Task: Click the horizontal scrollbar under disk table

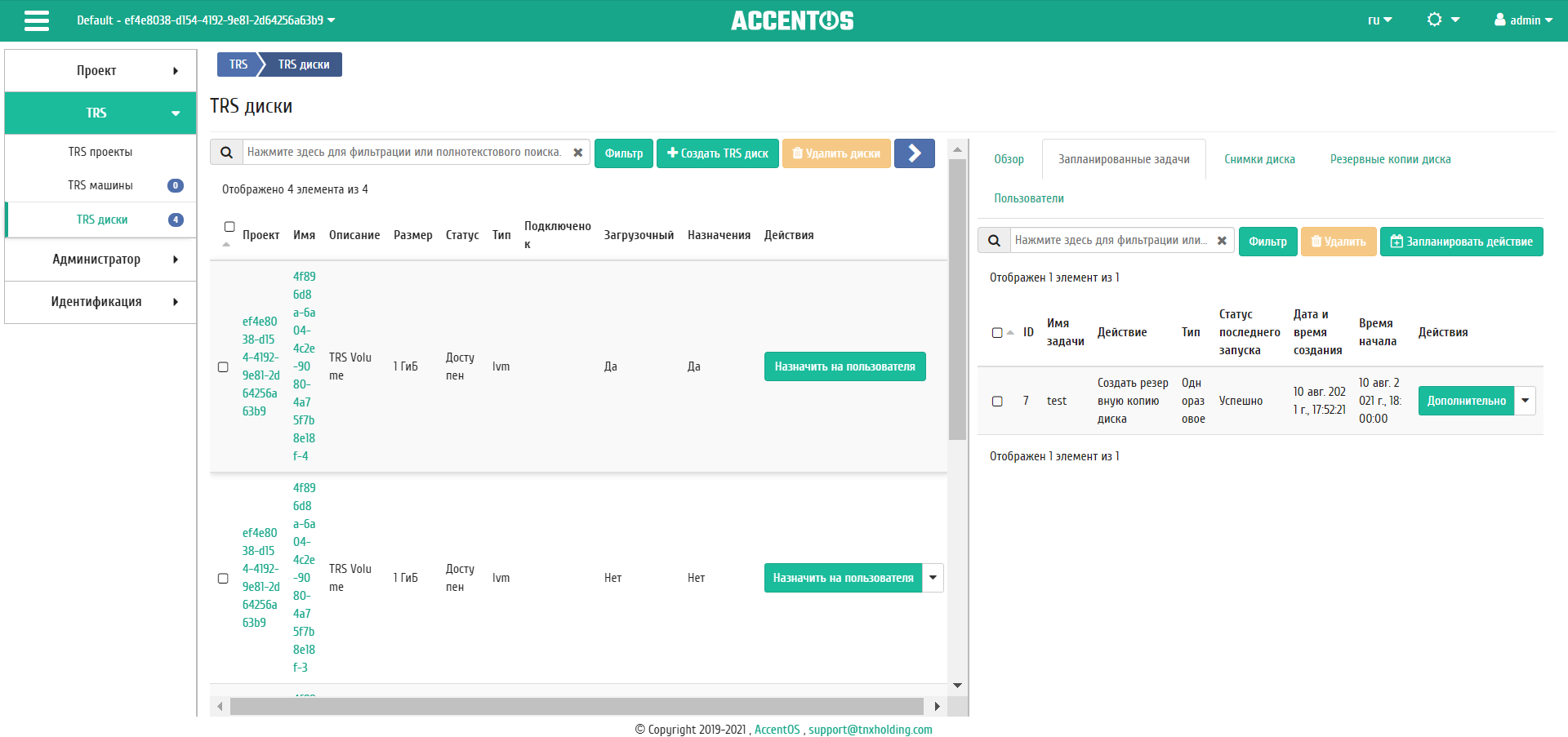Action: pos(577,706)
